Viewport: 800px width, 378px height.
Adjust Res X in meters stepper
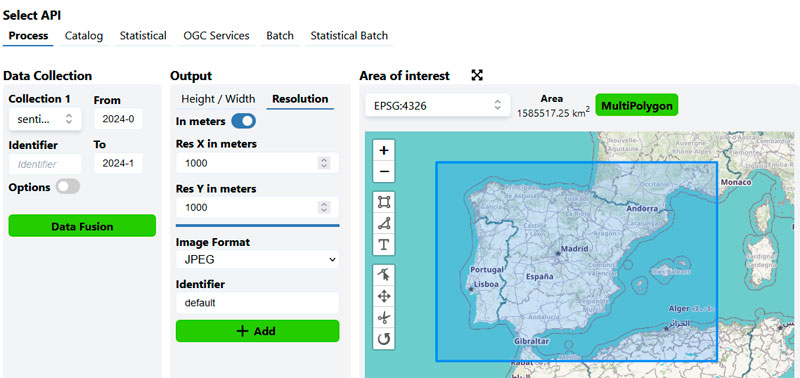click(x=323, y=163)
